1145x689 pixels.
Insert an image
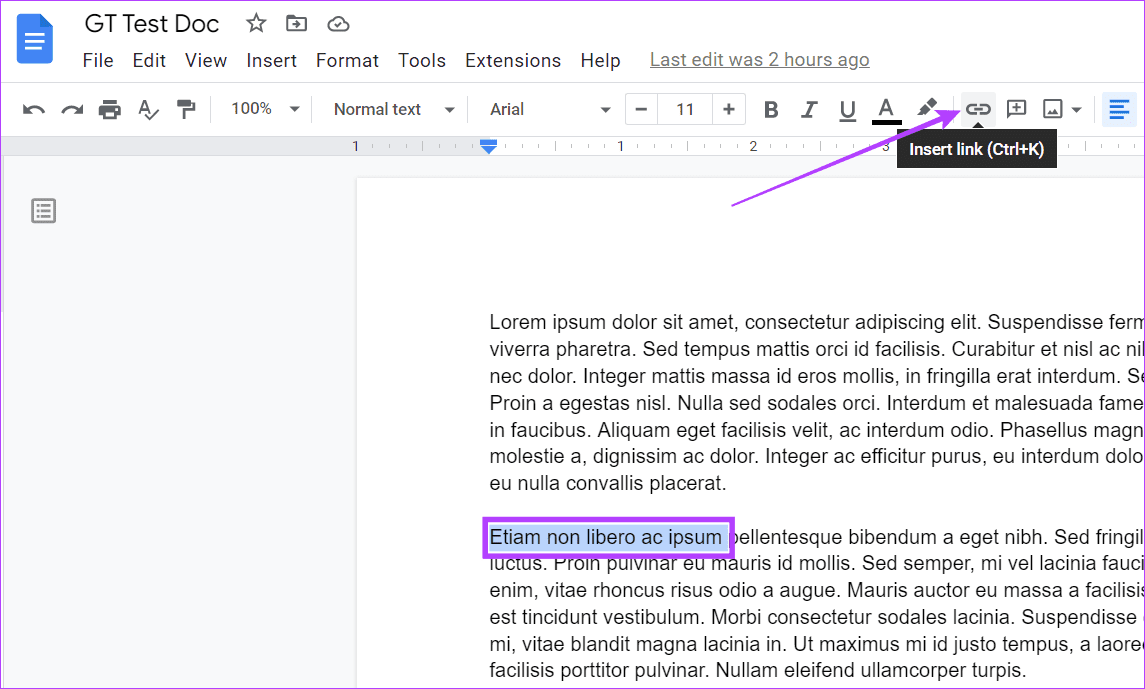[1052, 109]
